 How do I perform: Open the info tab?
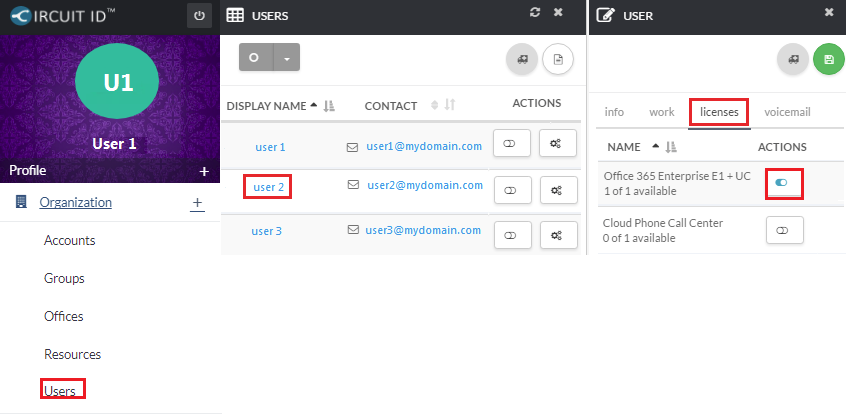pyautogui.click(x=614, y=112)
